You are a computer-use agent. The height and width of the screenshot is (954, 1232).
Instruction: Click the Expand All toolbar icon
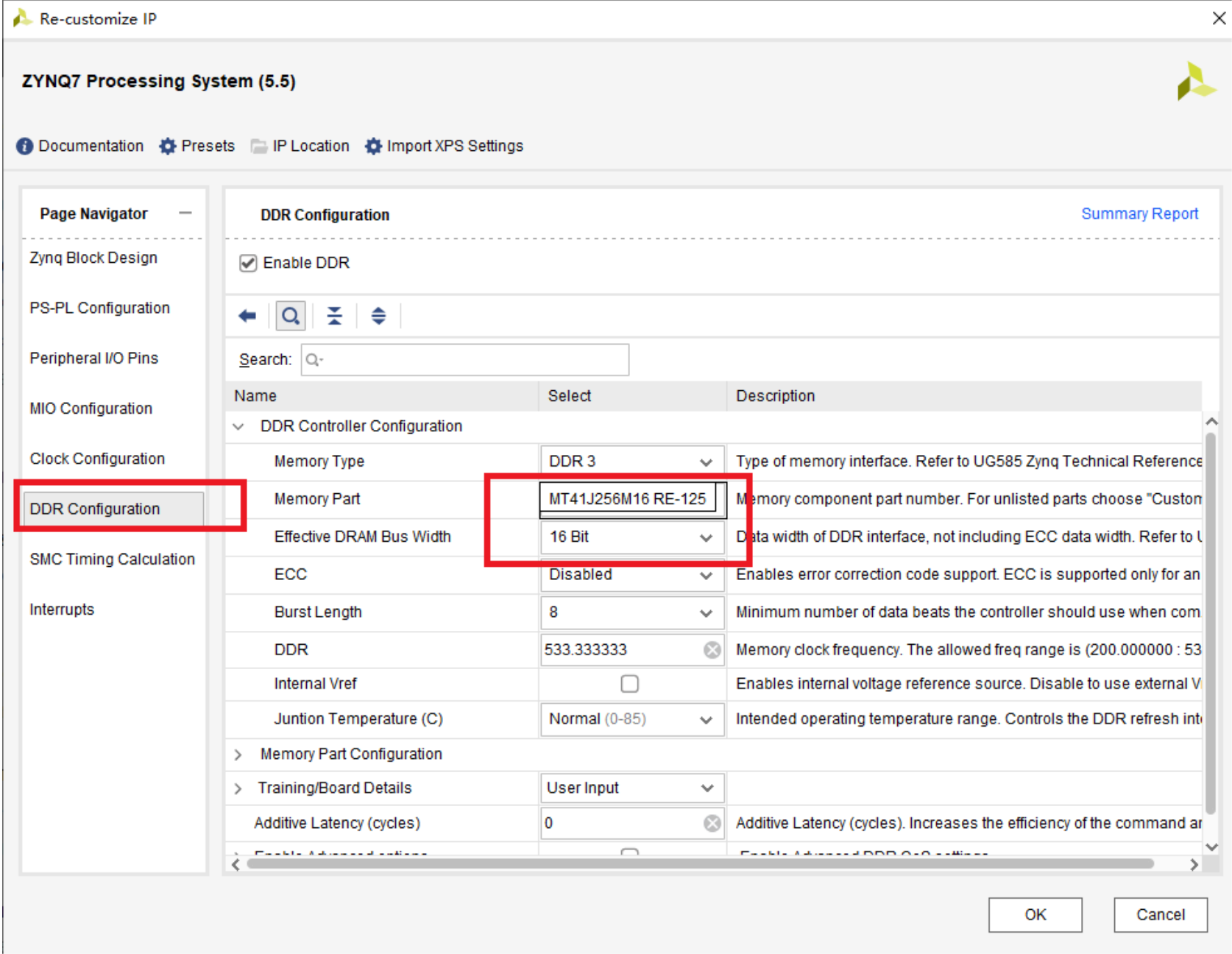click(x=378, y=316)
